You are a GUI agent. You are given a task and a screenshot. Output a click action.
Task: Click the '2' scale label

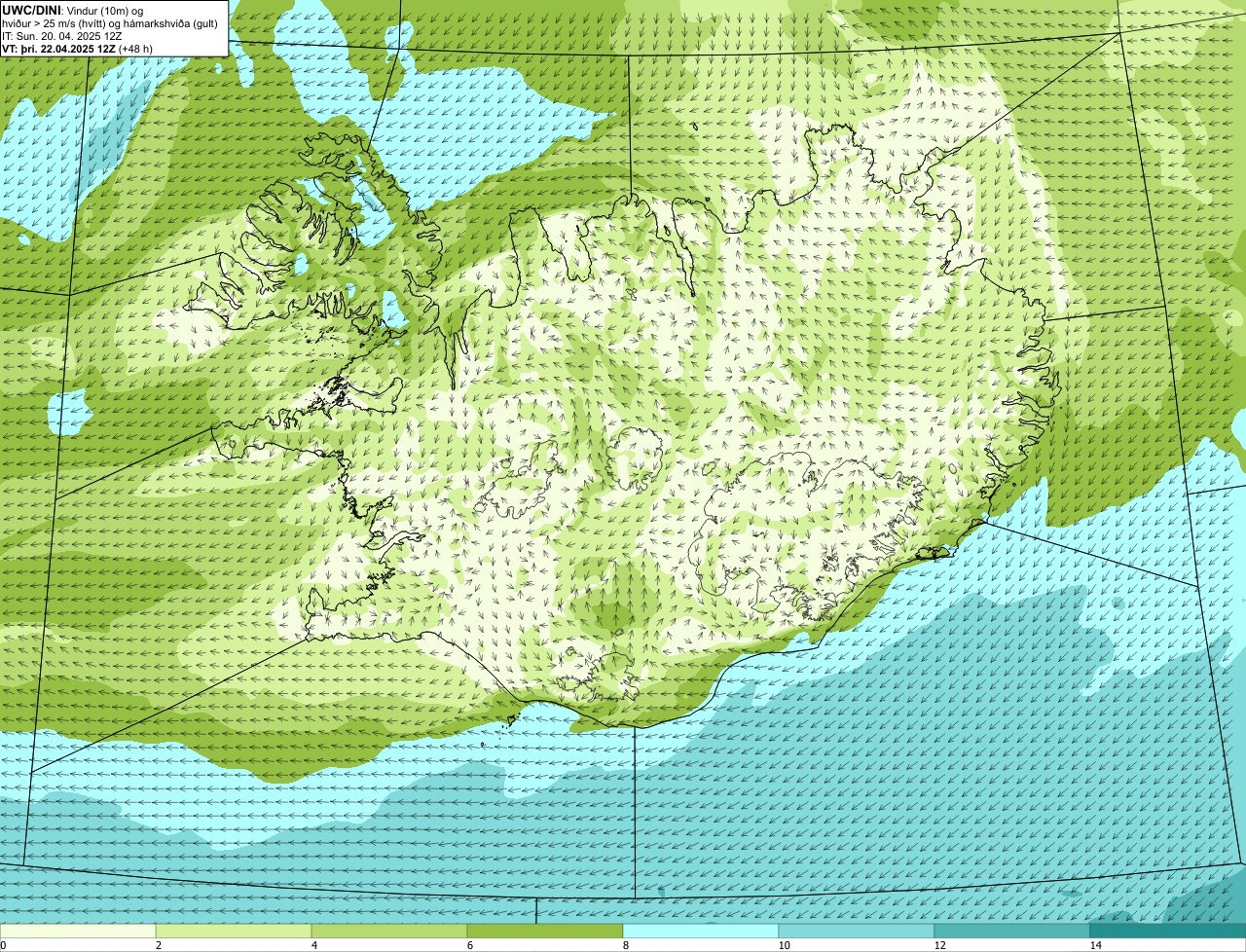tap(158, 945)
